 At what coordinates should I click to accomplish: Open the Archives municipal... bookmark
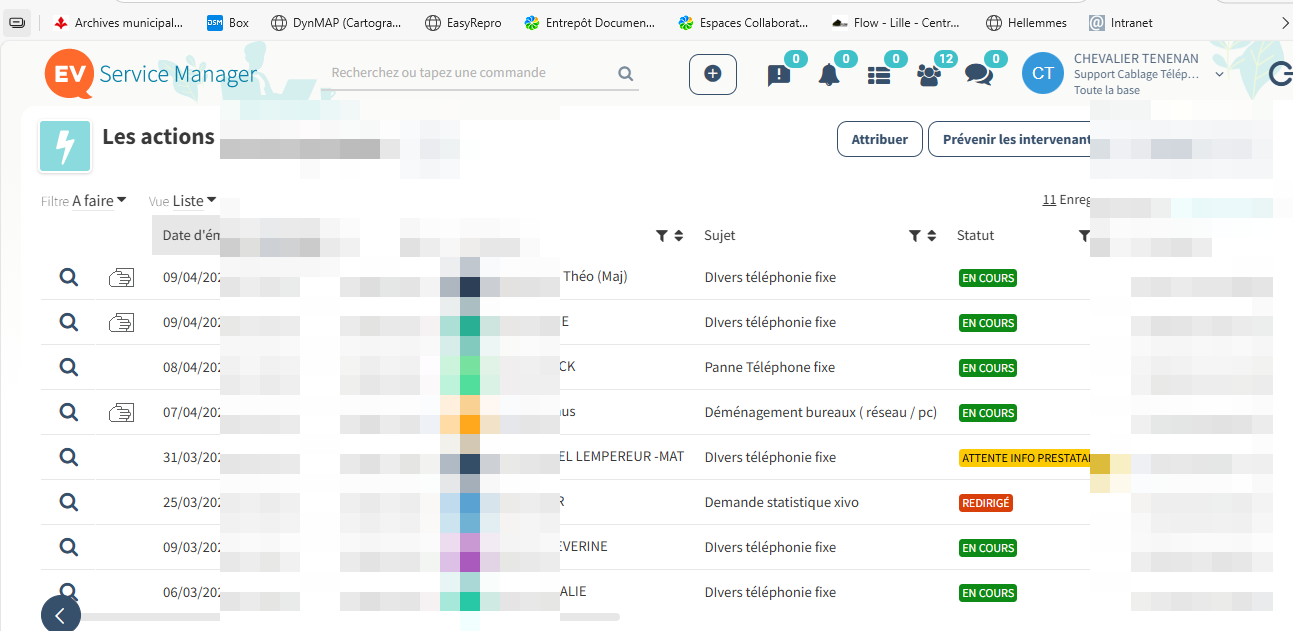pyautogui.click(x=118, y=22)
